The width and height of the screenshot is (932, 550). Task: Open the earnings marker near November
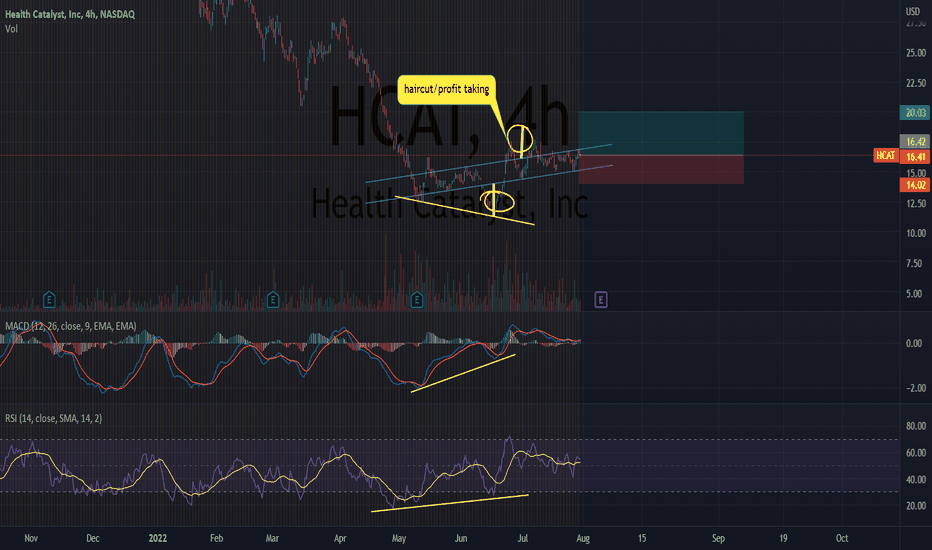[49, 300]
